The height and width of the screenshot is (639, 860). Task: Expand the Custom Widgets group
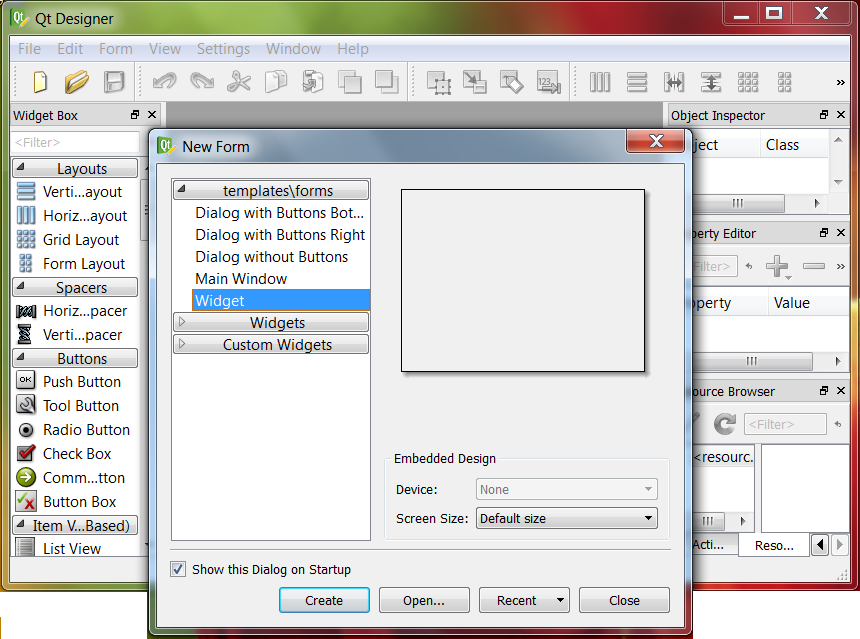[x=182, y=343]
